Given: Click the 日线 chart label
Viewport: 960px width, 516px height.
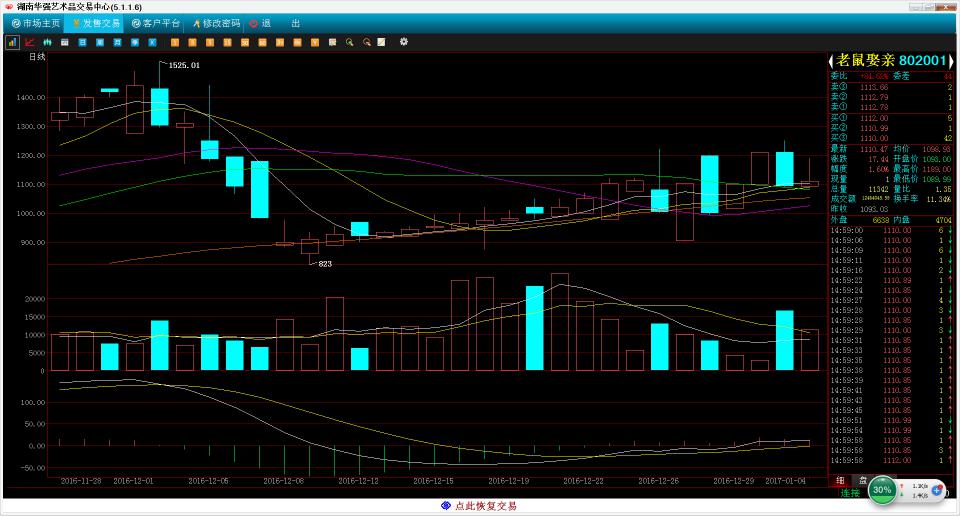Looking at the screenshot, I should pos(37,57).
